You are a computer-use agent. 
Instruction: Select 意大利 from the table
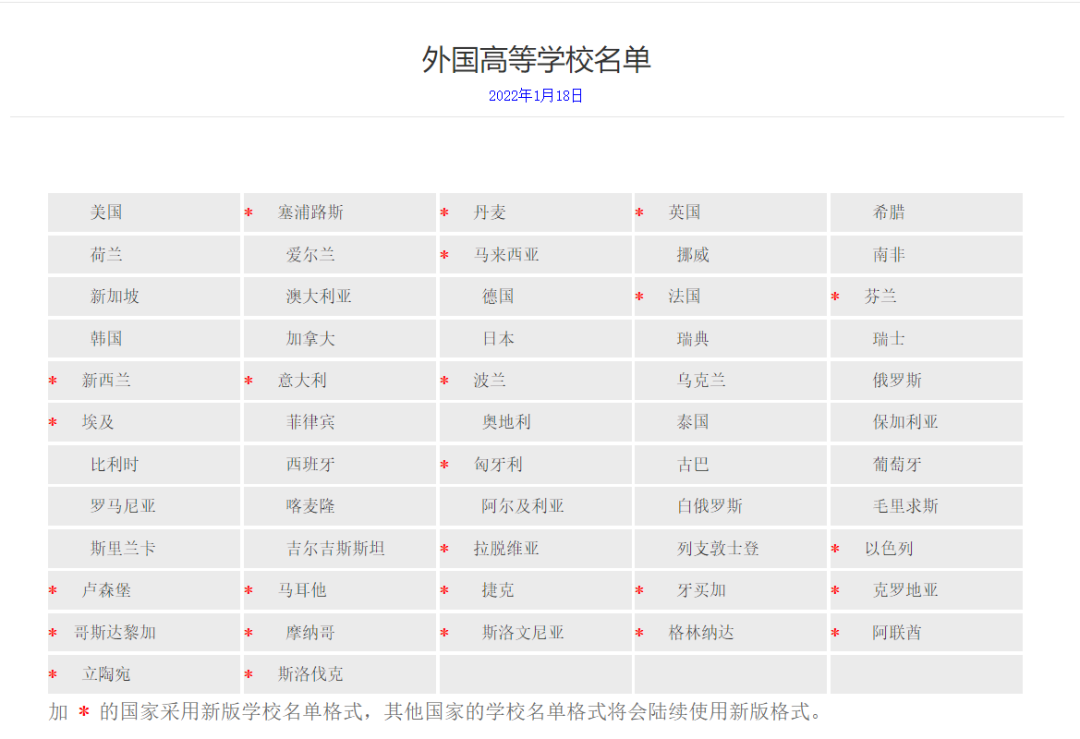click(x=299, y=380)
